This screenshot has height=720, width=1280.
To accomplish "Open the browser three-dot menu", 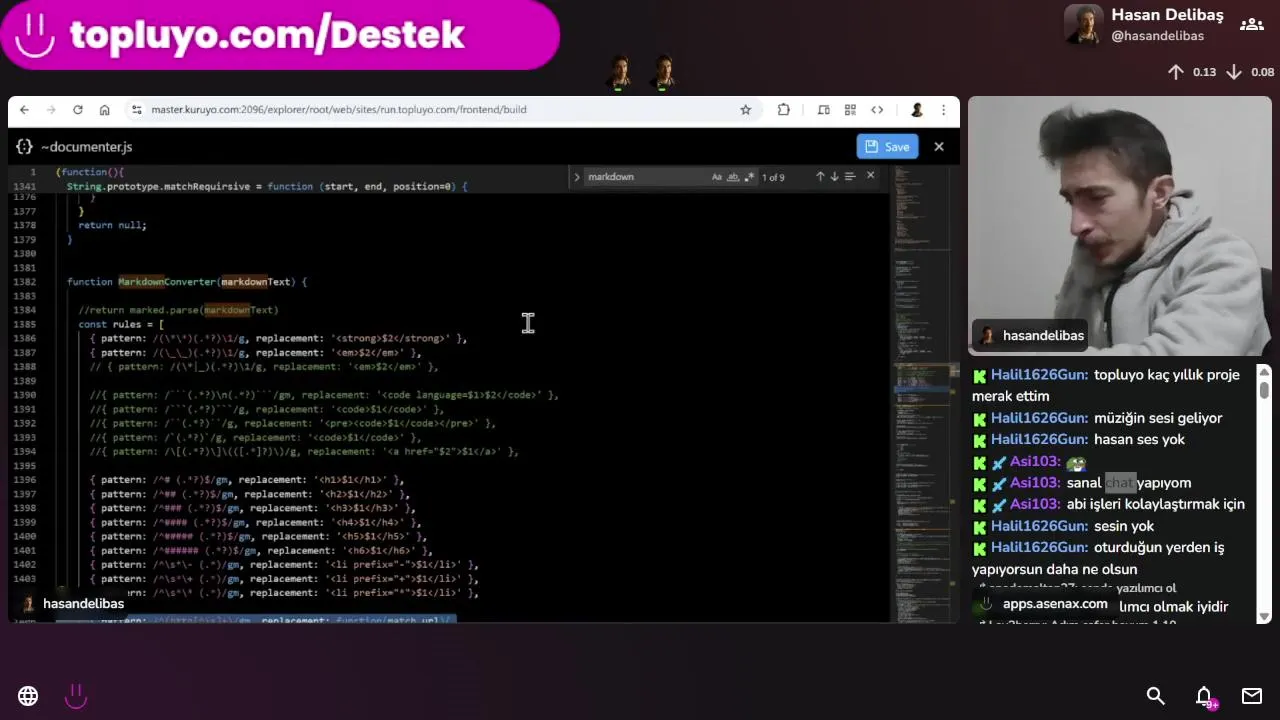I will [943, 110].
